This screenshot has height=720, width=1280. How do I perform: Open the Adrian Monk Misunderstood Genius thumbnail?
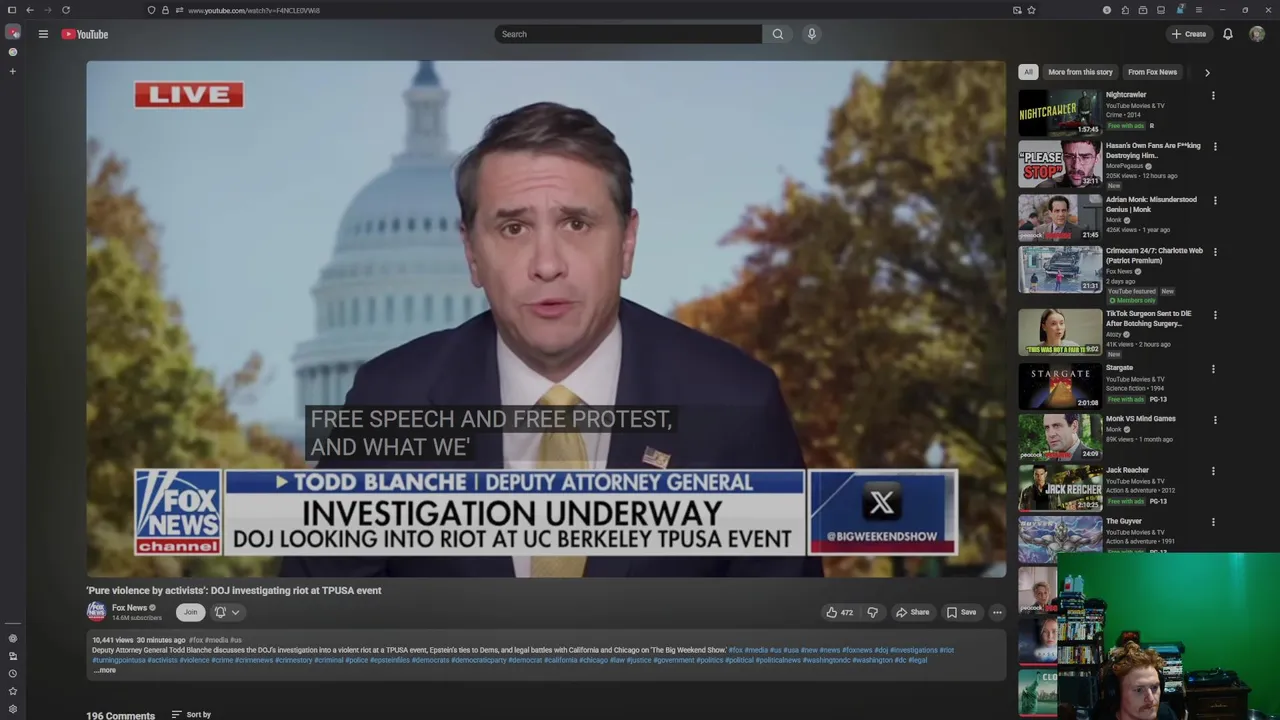pos(1060,217)
